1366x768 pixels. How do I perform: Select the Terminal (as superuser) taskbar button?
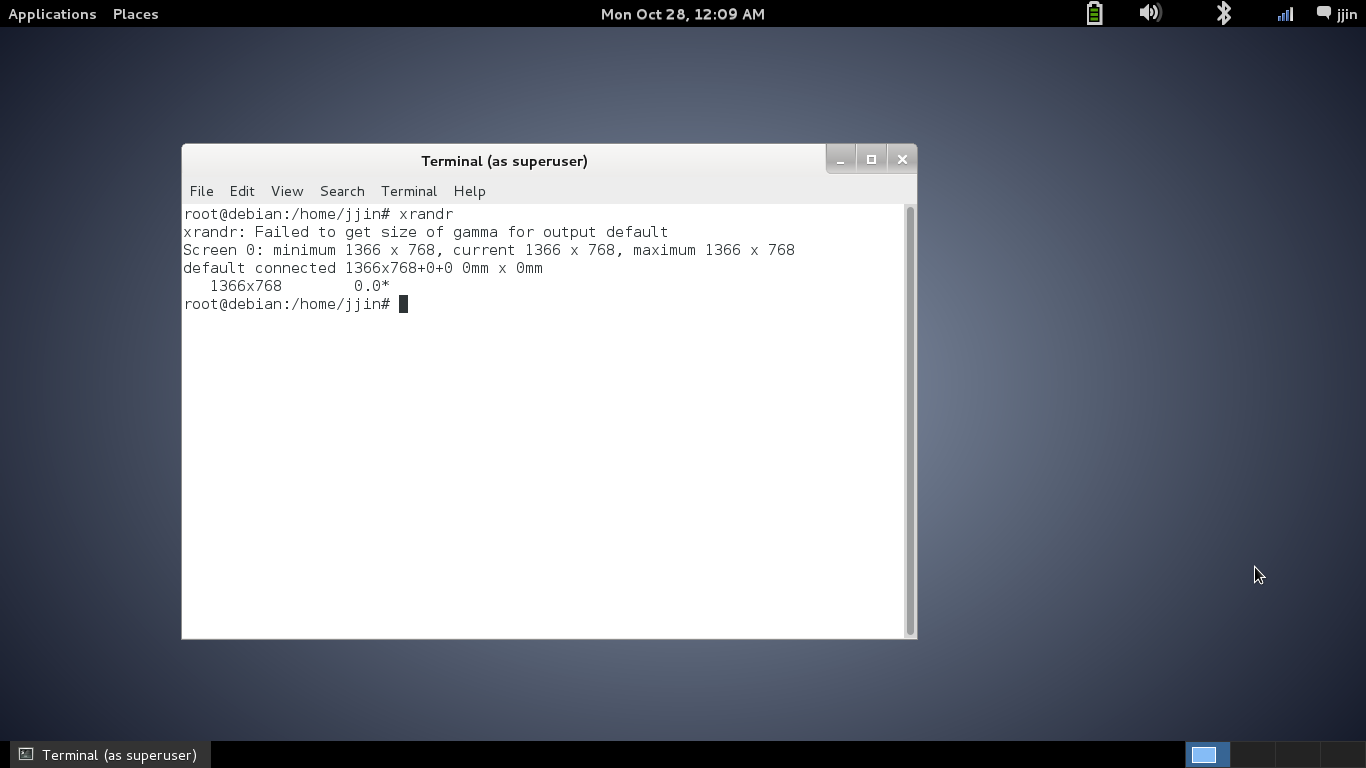click(x=109, y=755)
